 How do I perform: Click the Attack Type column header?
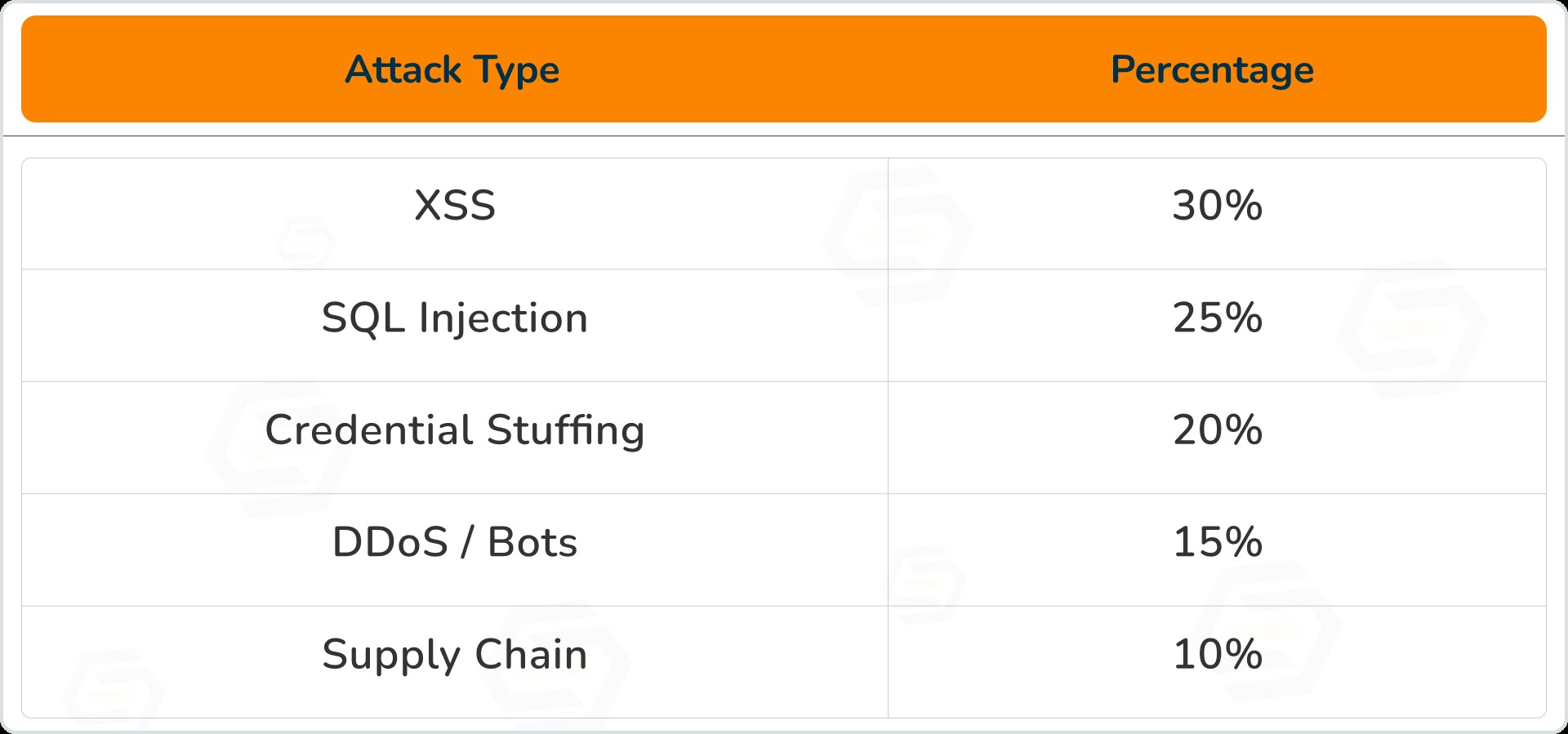tap(452, 70)
